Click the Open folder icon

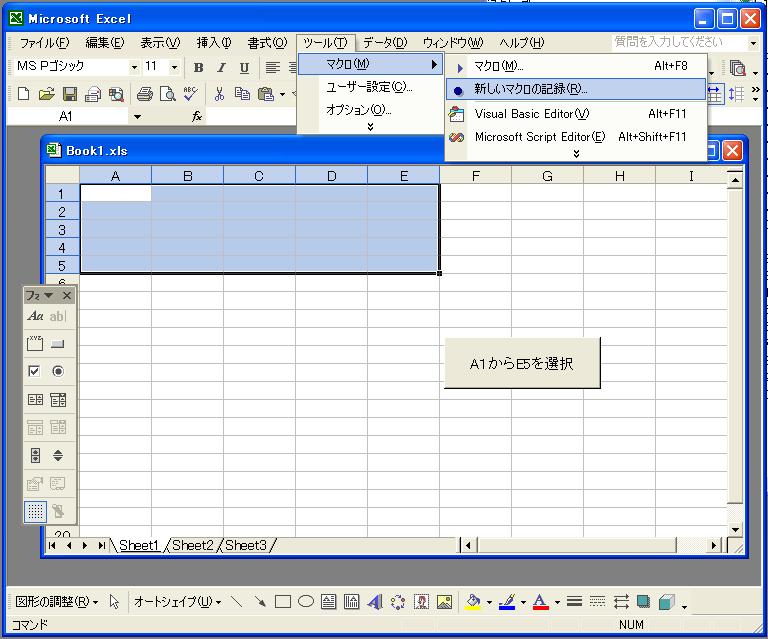click(47, 94)
